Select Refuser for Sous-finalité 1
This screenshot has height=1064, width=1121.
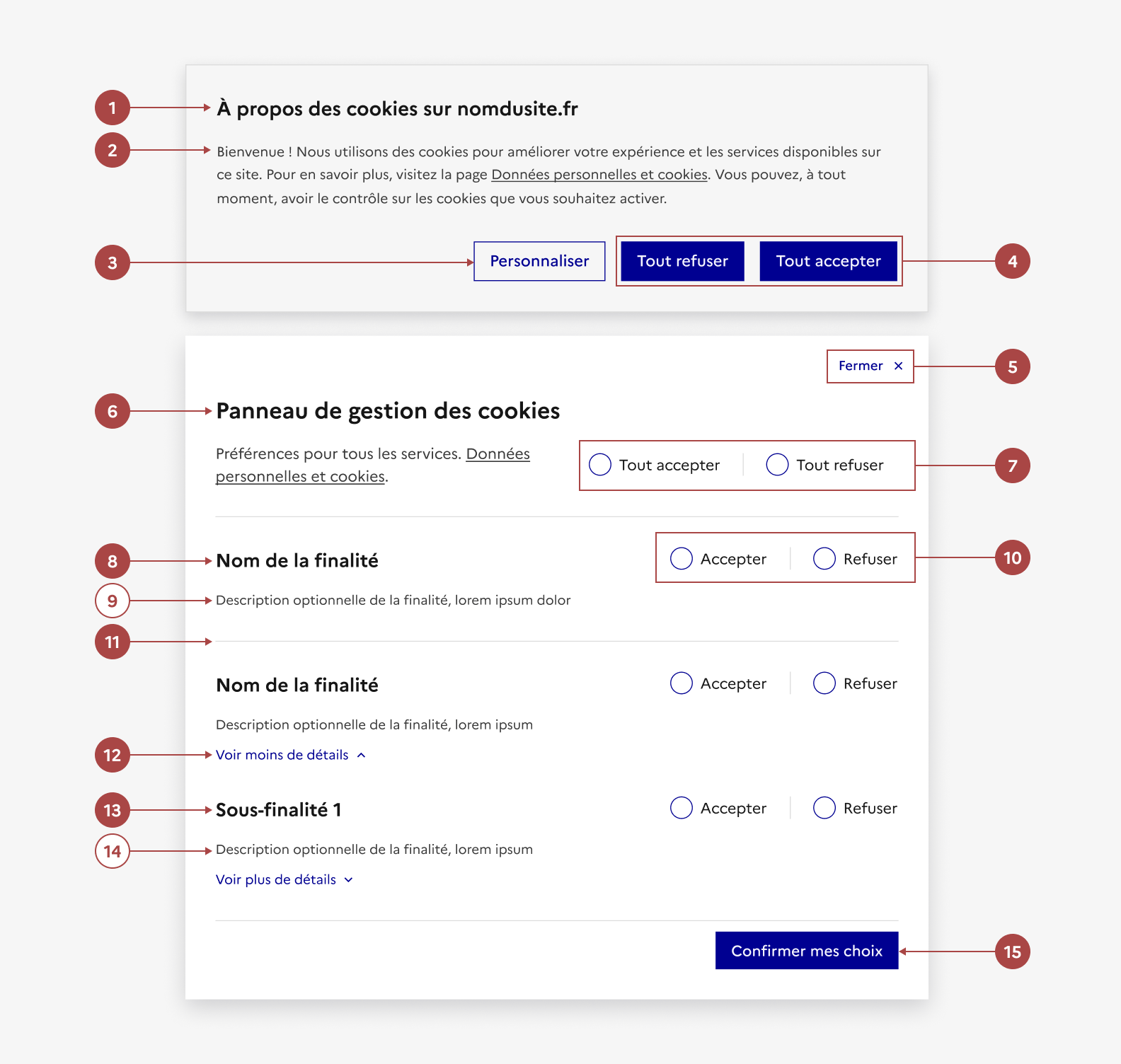point(824,808)
